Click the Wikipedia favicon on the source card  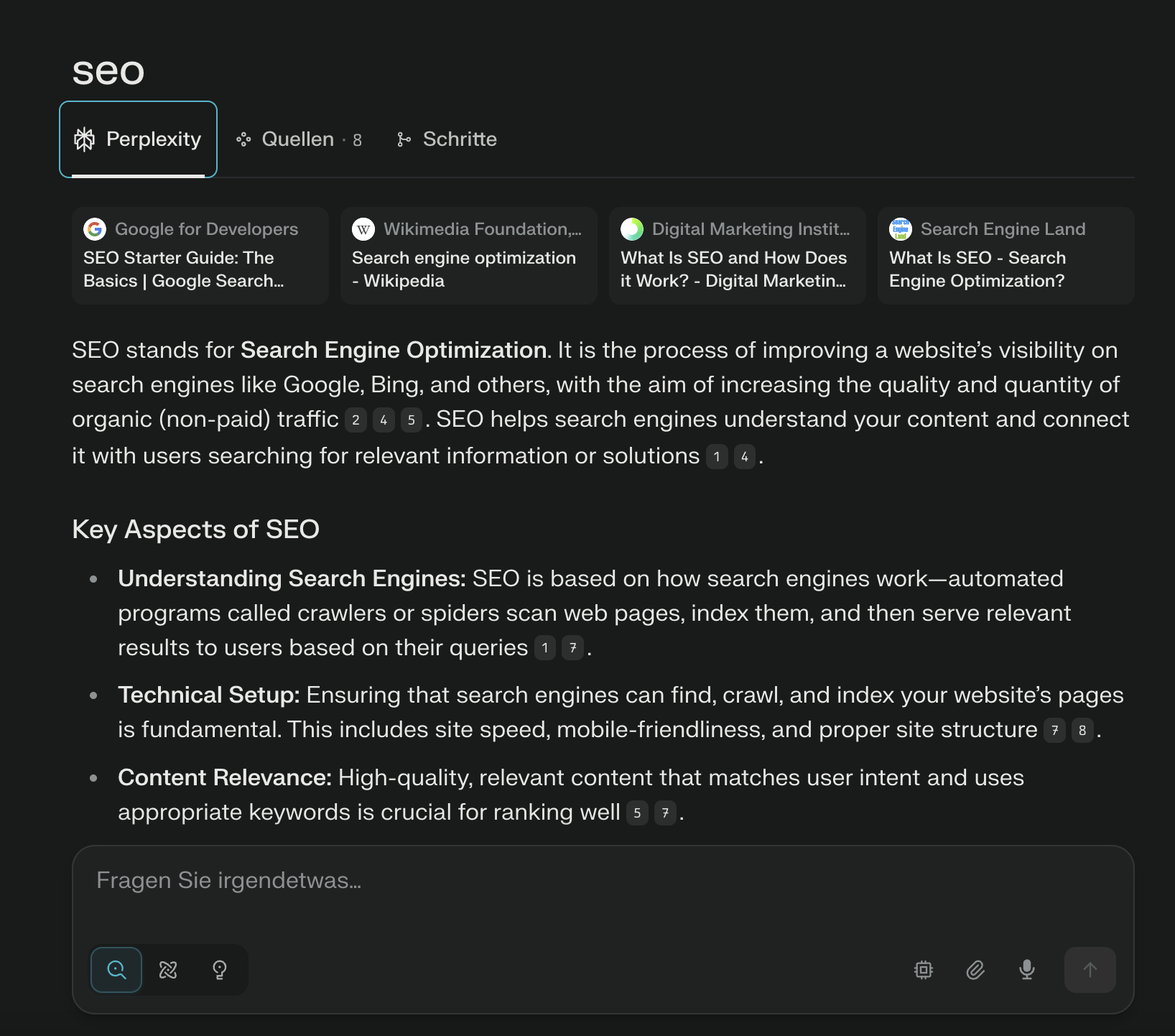(363, 229)
